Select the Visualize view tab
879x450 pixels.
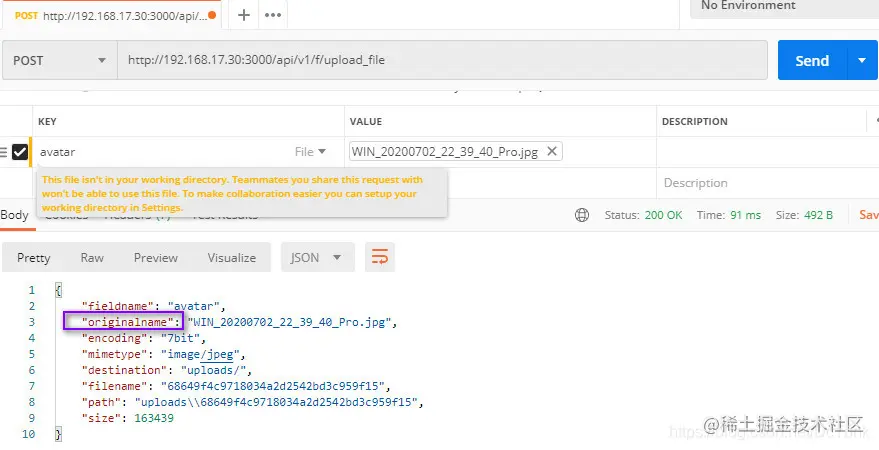tap(232, 258)
